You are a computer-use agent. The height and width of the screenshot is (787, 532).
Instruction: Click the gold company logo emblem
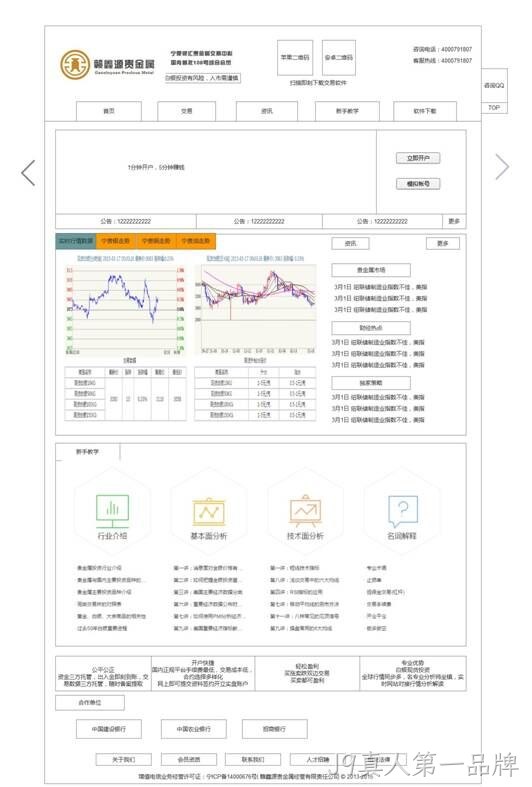click(x=75, y=64)
